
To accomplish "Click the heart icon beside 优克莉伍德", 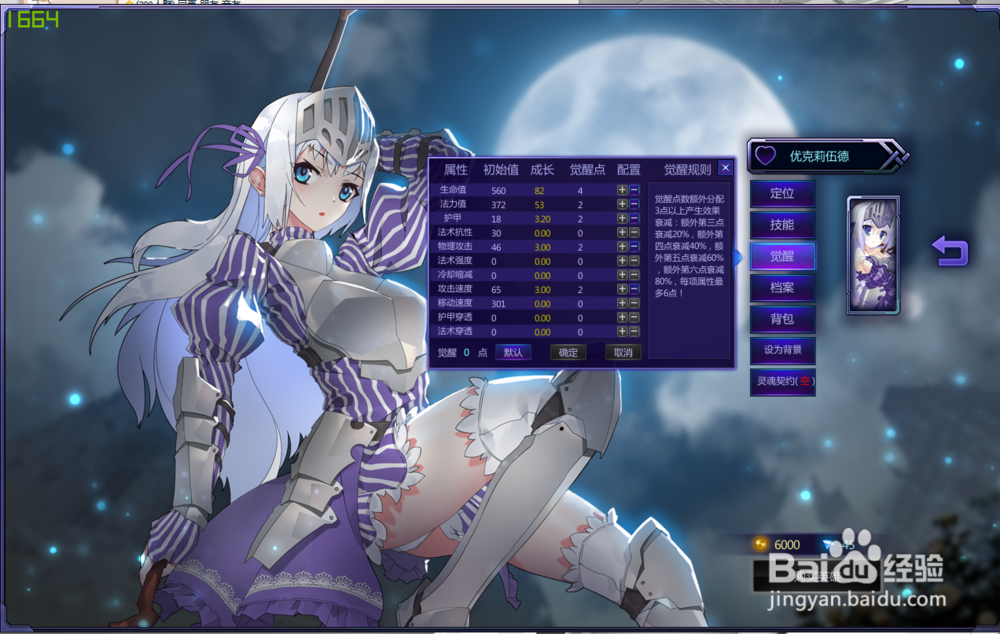I will coord(765,156).
